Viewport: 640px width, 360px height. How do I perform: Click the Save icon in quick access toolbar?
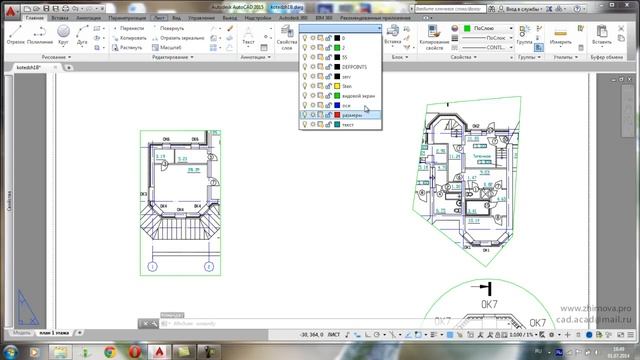[46, 9]
